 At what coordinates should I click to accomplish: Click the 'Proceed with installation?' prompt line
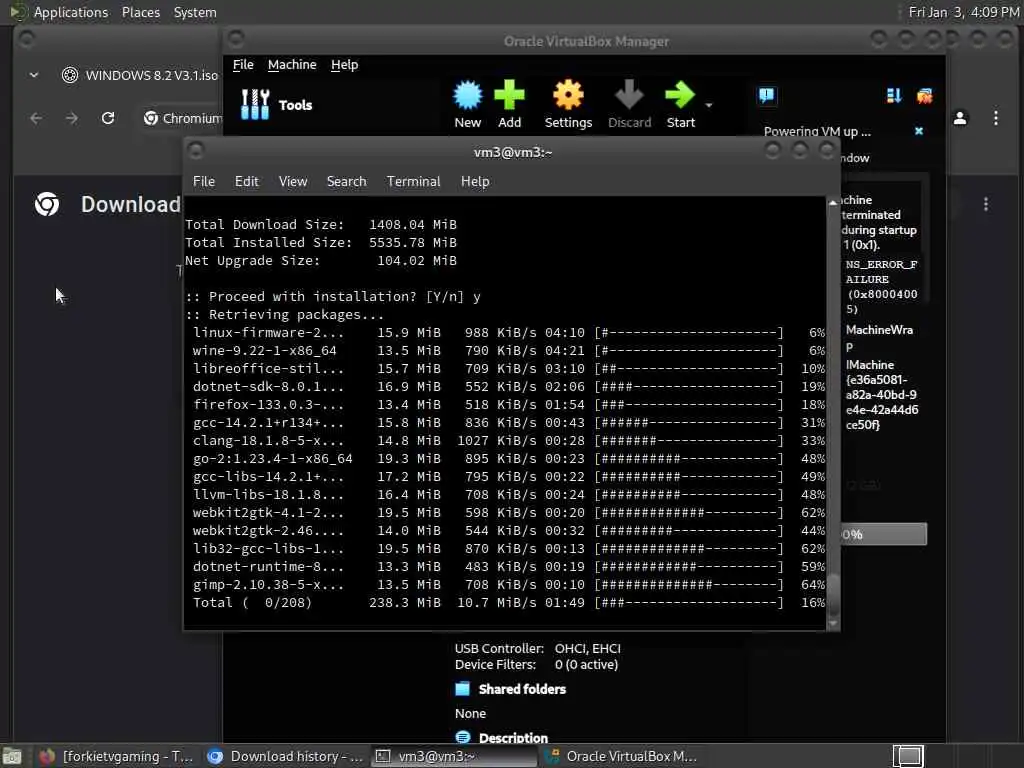pyautogui.click(x=333, y=296)
